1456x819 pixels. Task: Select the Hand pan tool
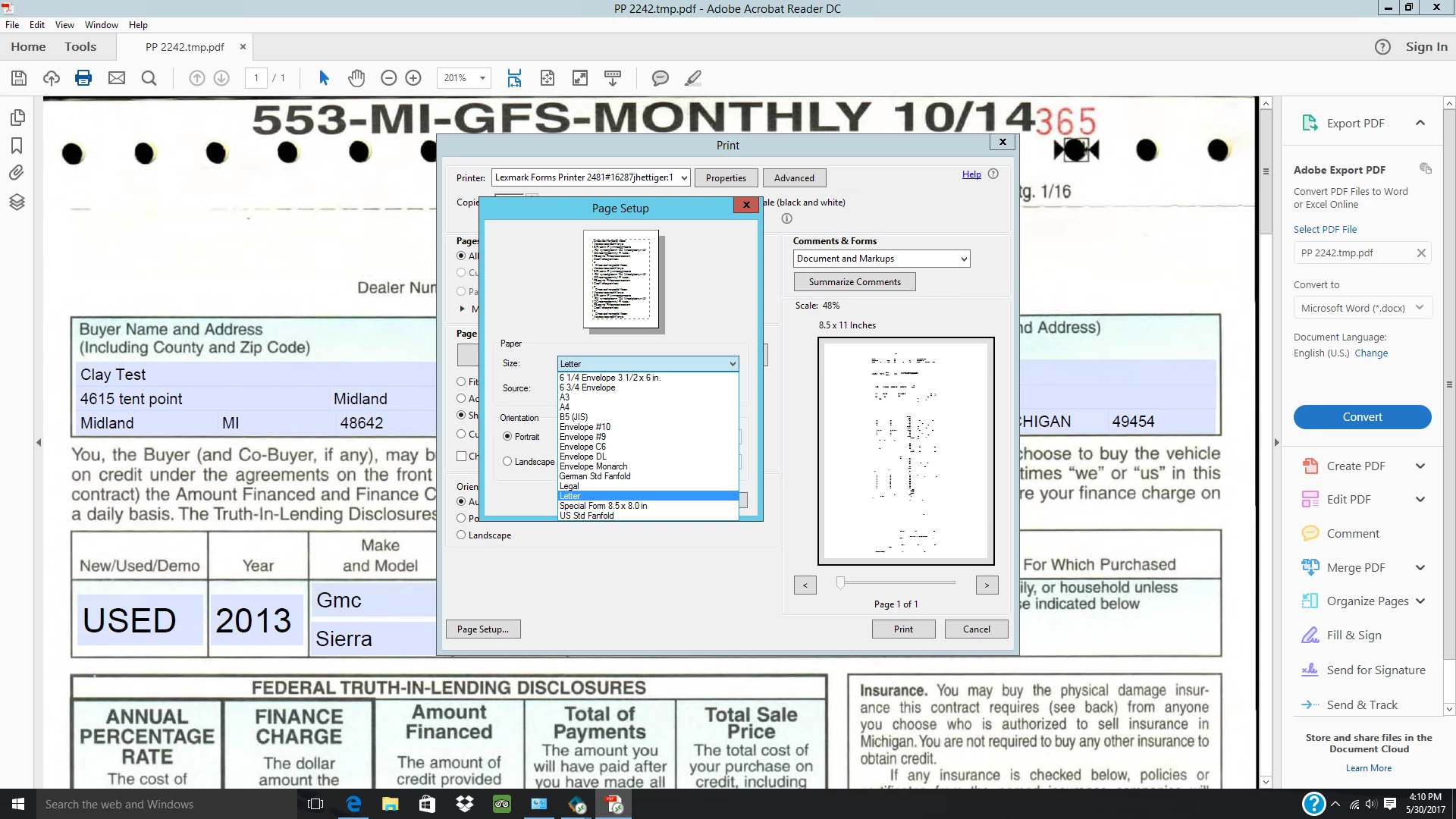click(x=356, y=78)
